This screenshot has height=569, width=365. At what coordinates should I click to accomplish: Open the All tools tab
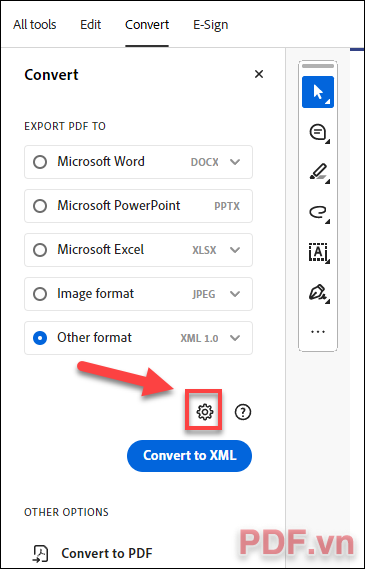click(35, 25)
